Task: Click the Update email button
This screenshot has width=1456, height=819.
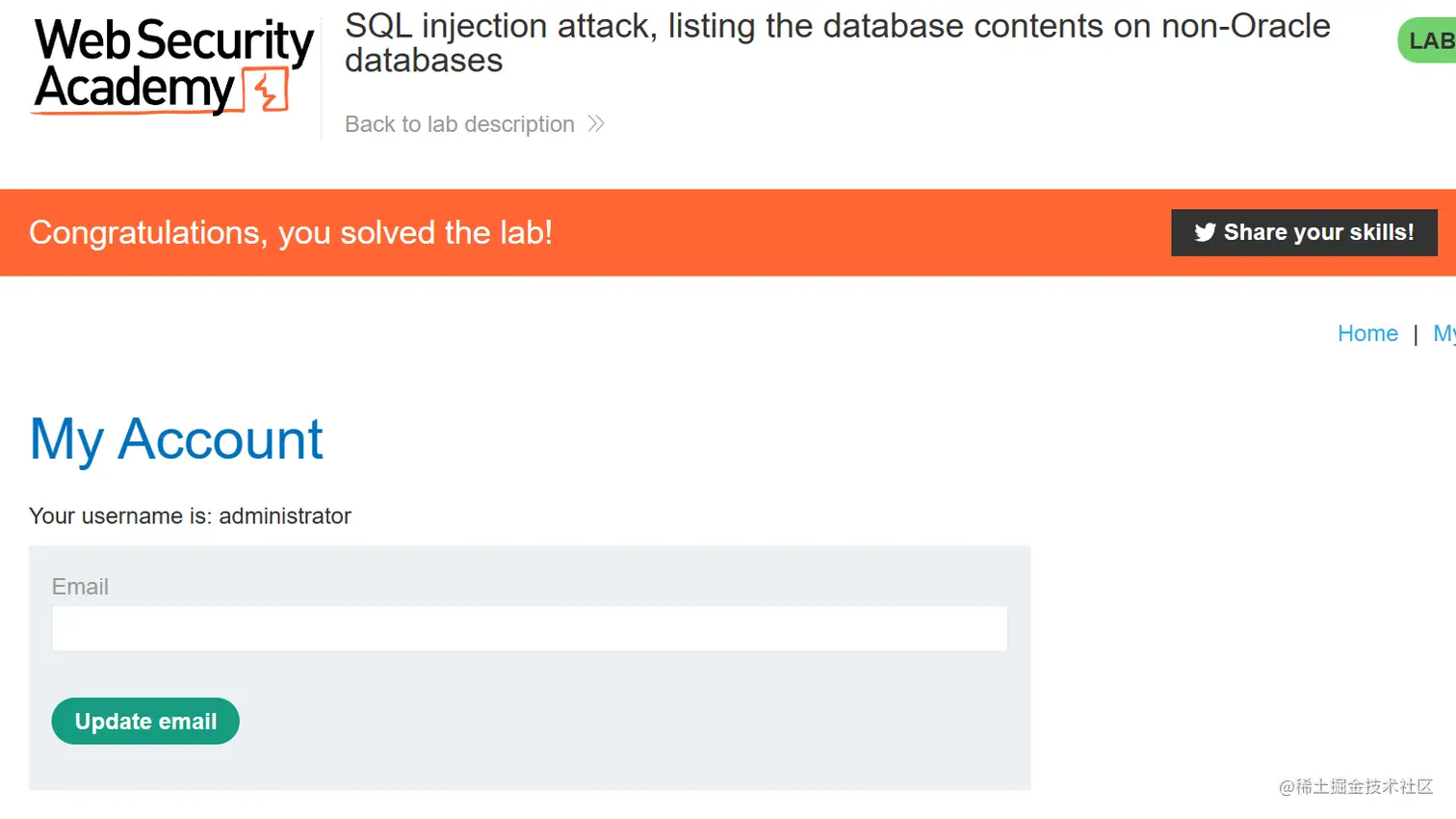Action: point(145,721)
